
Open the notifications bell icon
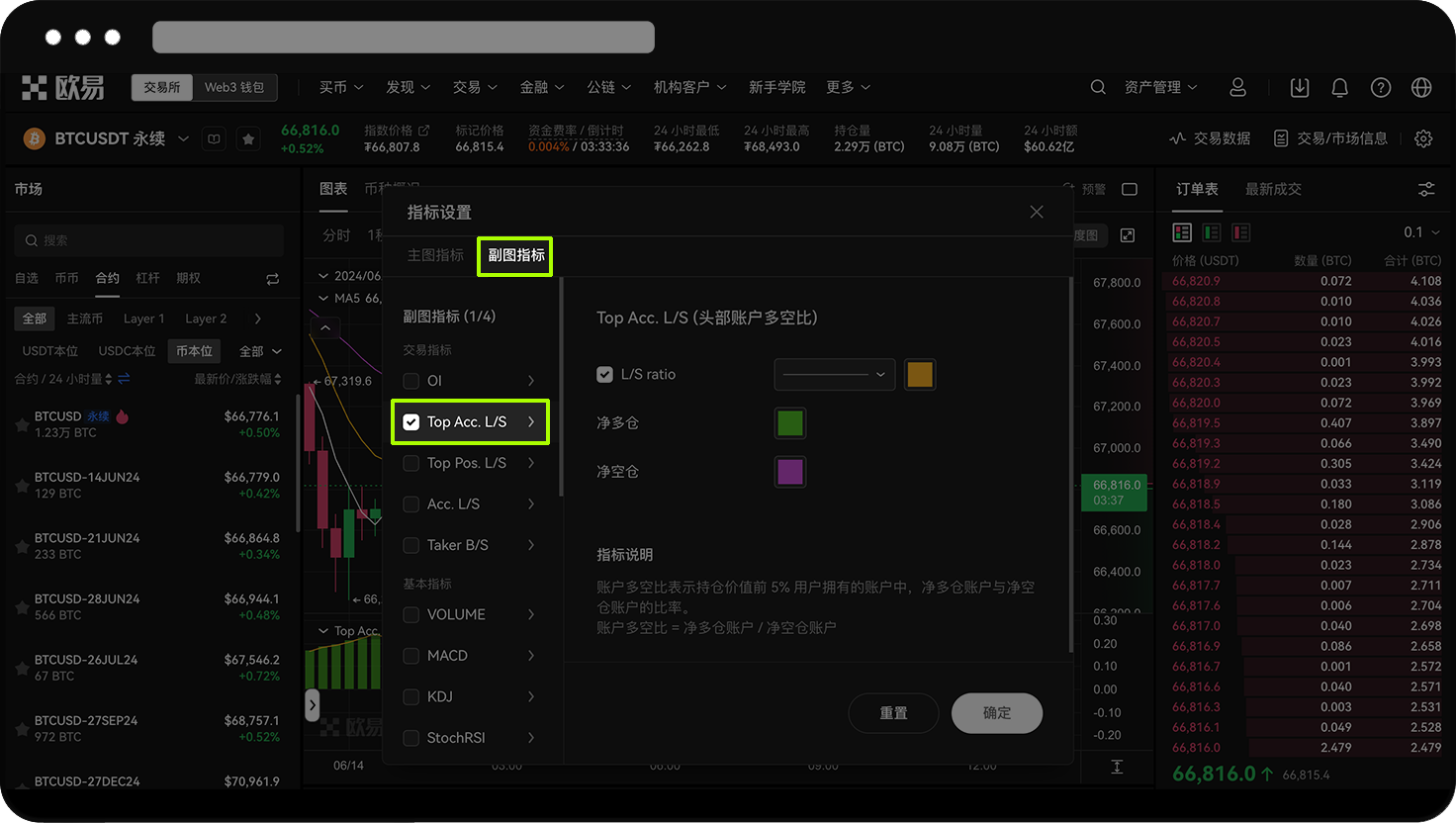[1339, 87]
